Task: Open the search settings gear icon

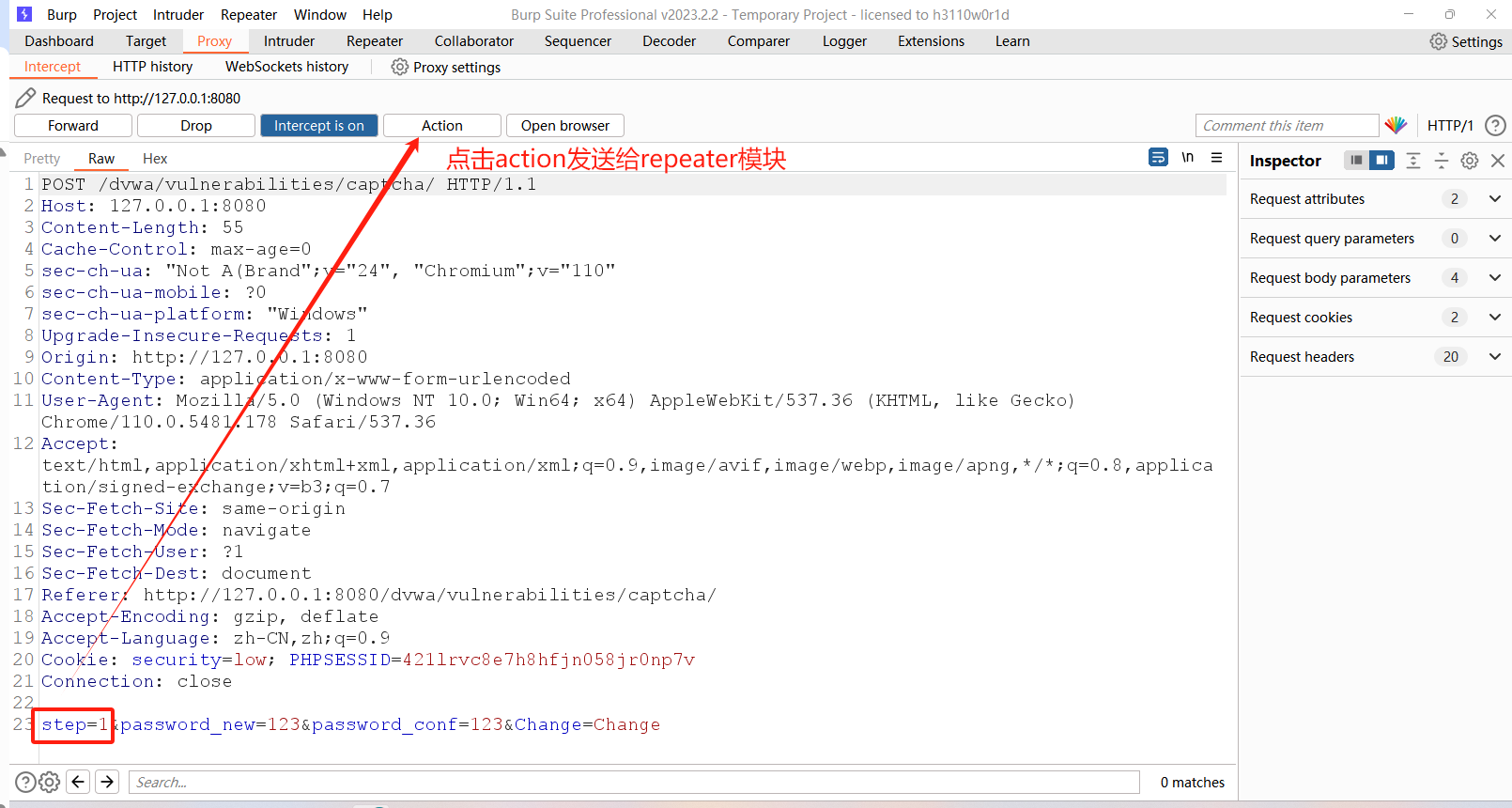Action: [x=50, y=782]
